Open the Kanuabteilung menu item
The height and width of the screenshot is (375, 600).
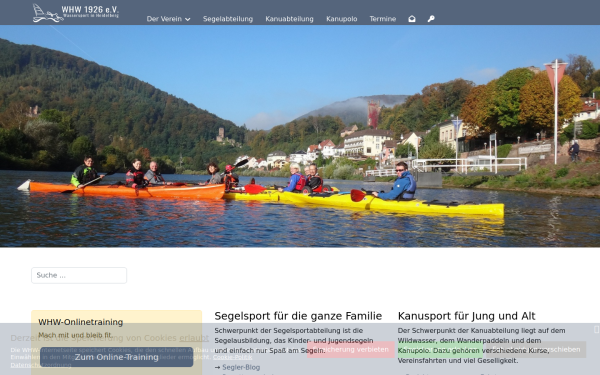pyautogui.click(x=289, y=19)
